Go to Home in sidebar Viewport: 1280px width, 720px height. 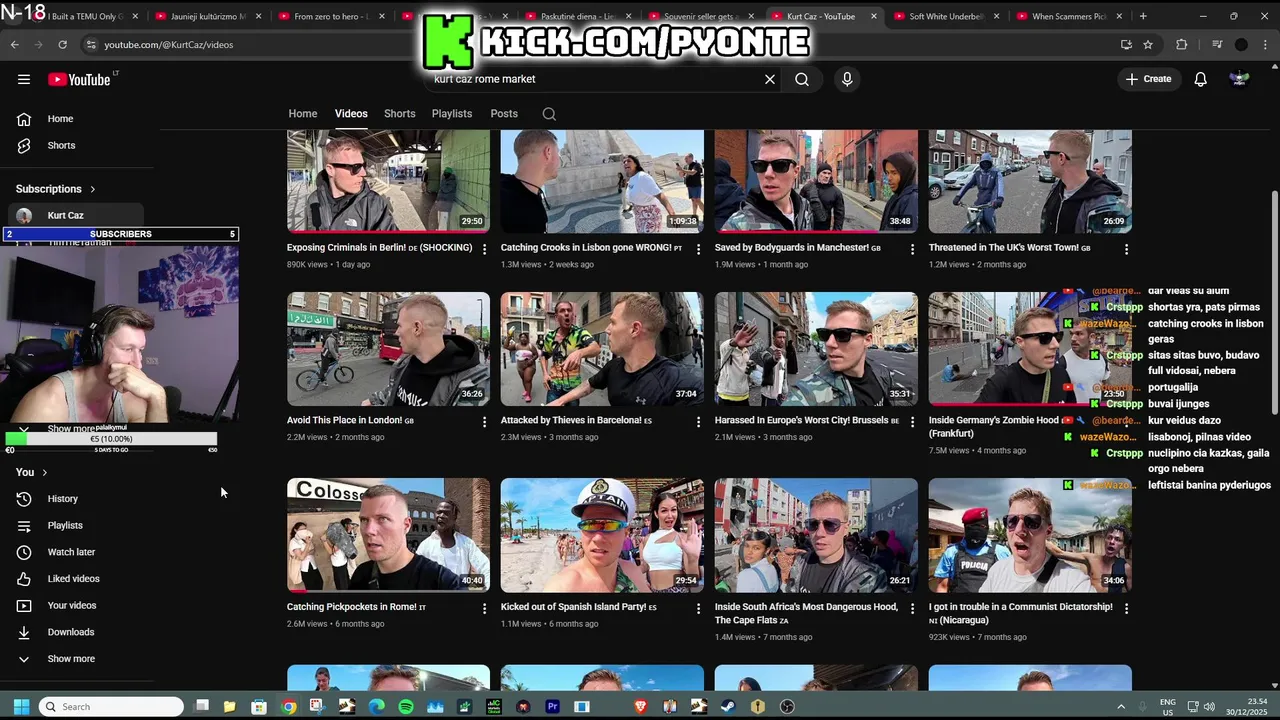(60, 119)
